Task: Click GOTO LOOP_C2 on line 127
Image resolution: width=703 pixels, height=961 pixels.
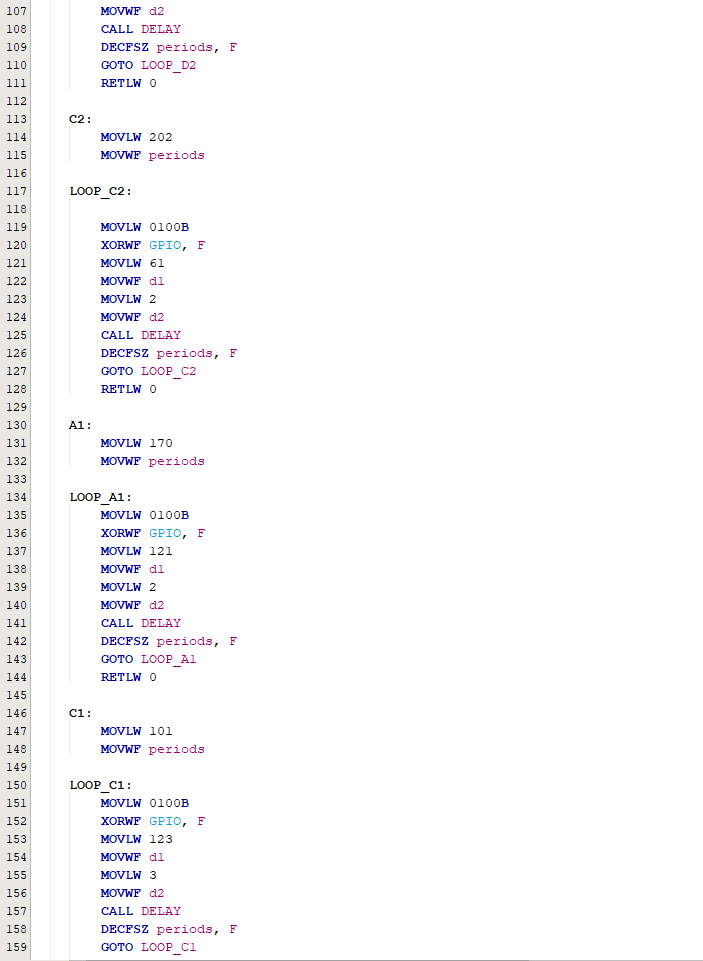Action: coord(148,371)
